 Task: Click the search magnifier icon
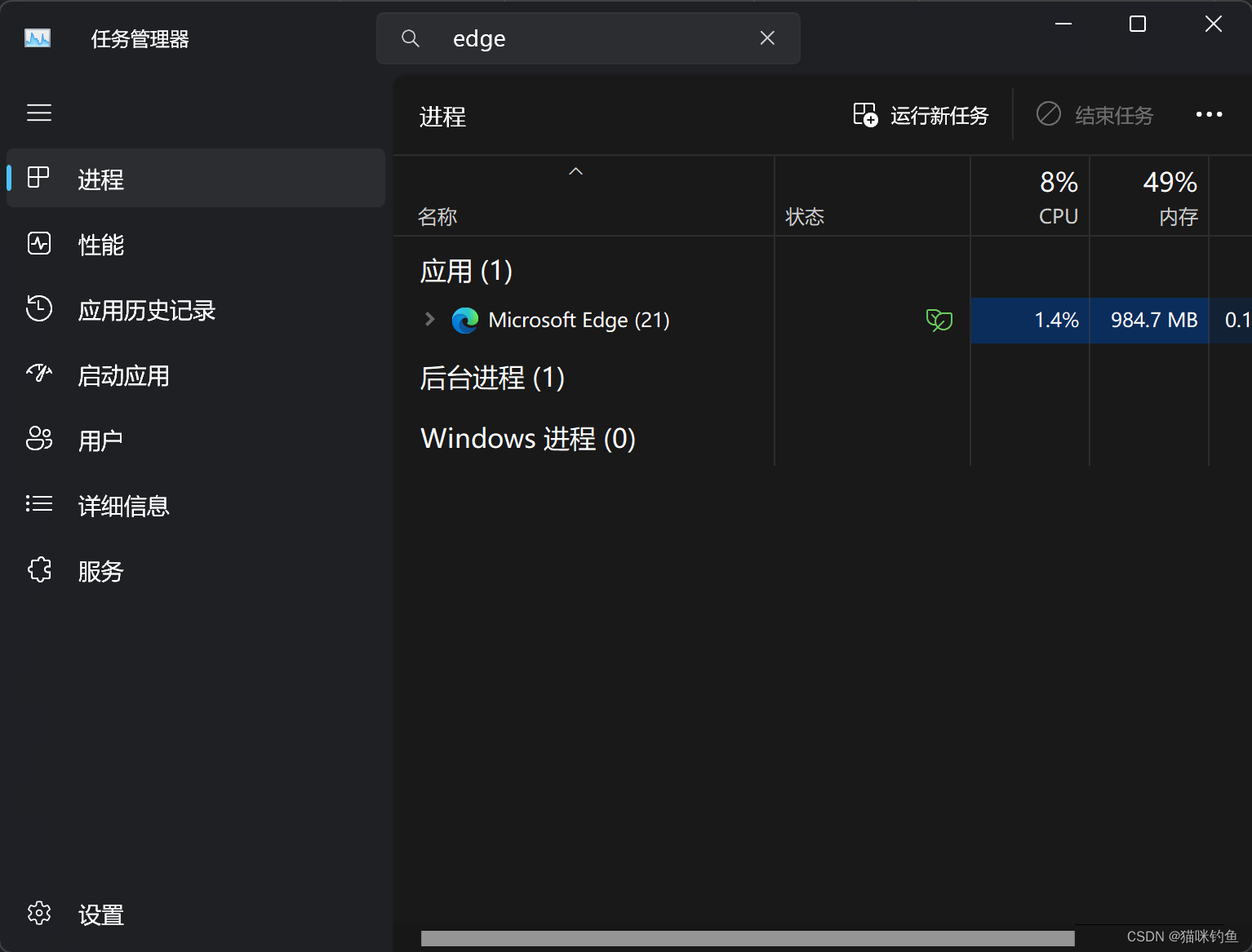(411, 38)
